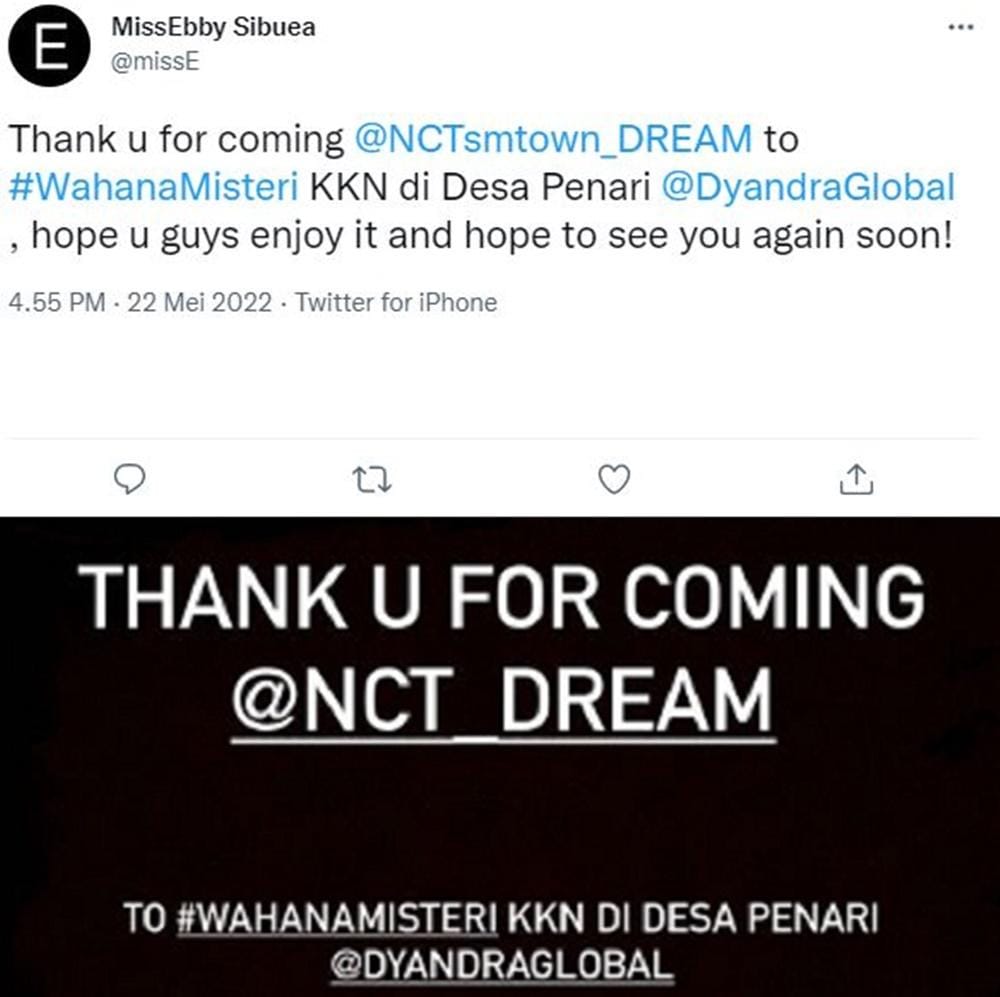Open the three-dot more options menu

(961, 27)
